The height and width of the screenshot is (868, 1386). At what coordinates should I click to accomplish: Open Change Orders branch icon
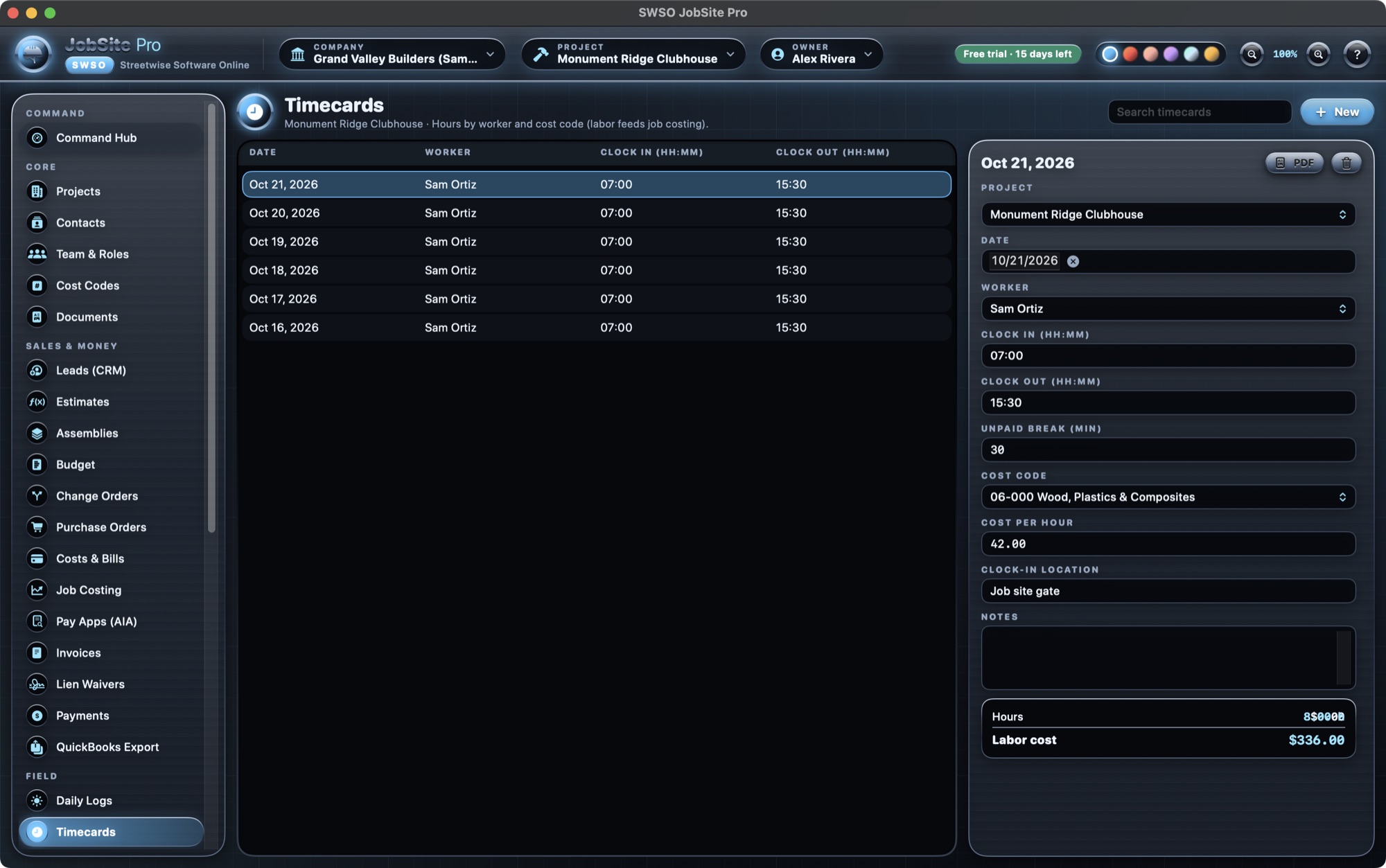[37, 496]
